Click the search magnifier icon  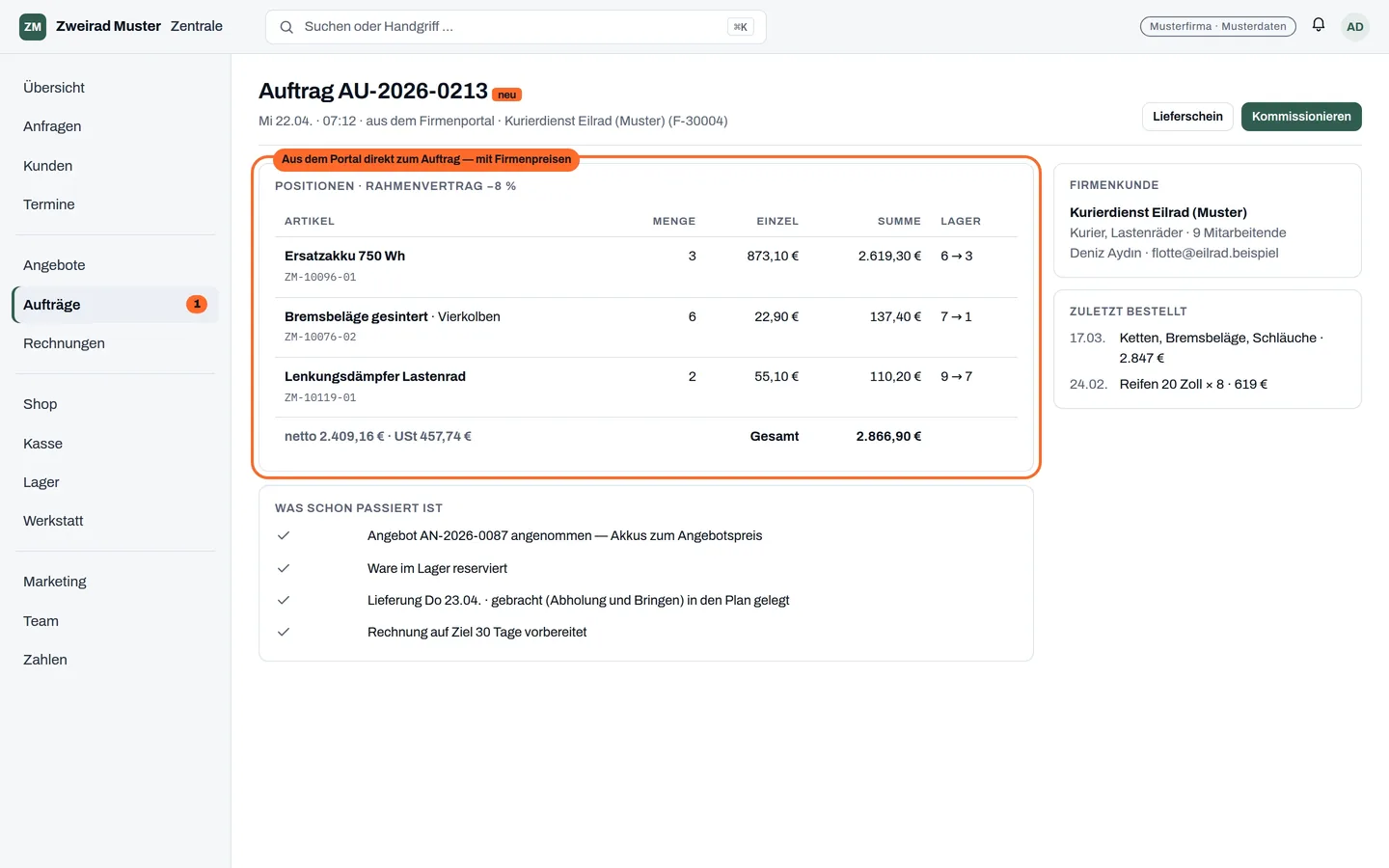(x=286, y=27)
